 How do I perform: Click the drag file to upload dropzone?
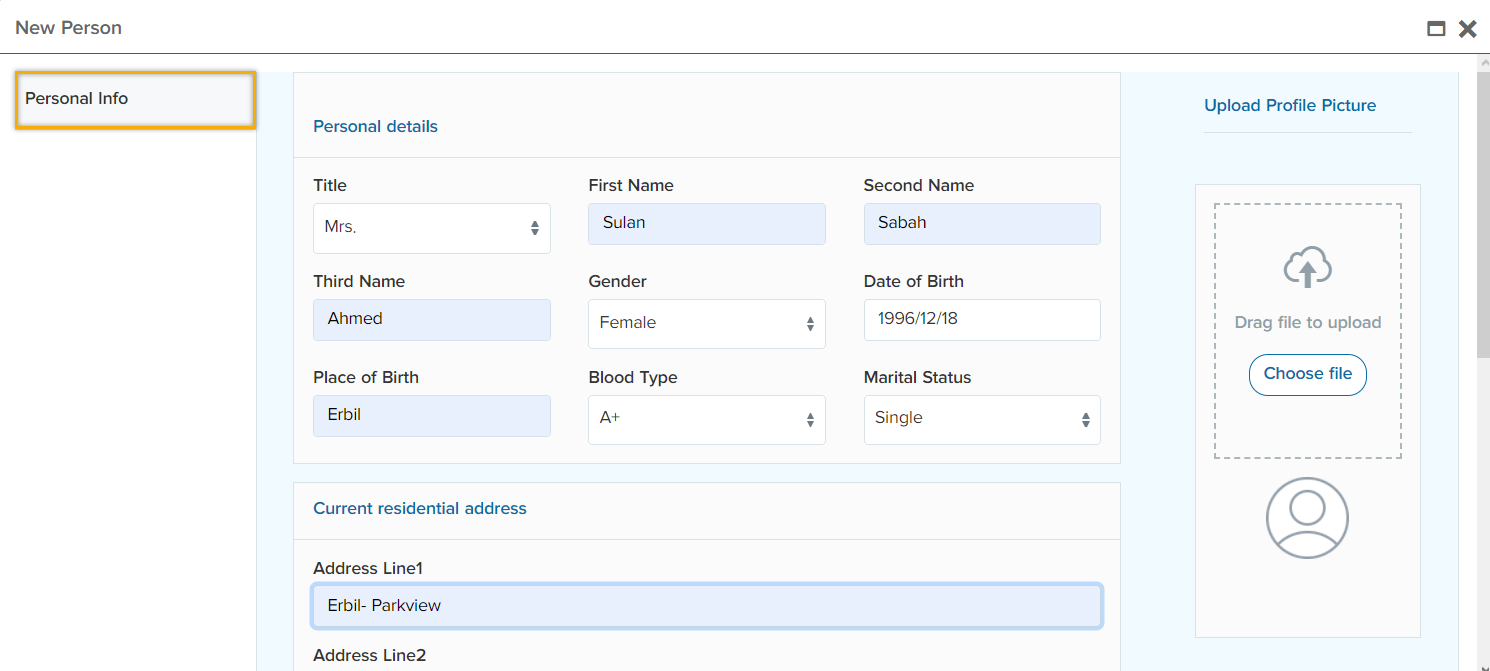[x=1307, y=322]
